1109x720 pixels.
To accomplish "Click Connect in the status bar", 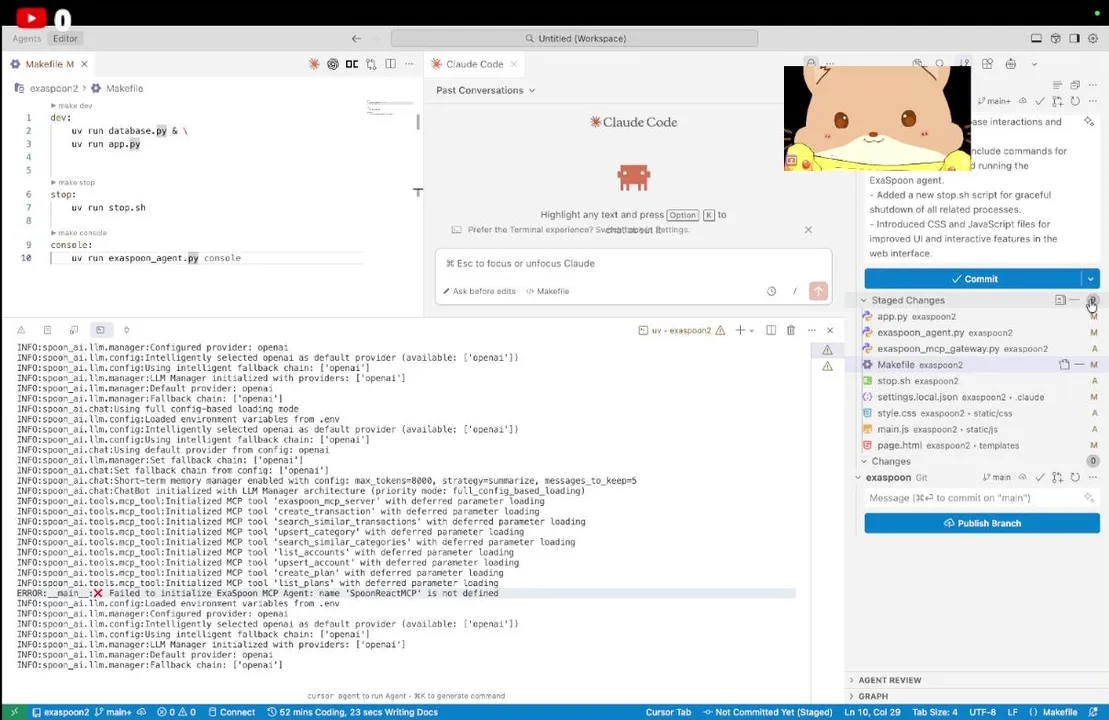I will (x=231, y=712).
